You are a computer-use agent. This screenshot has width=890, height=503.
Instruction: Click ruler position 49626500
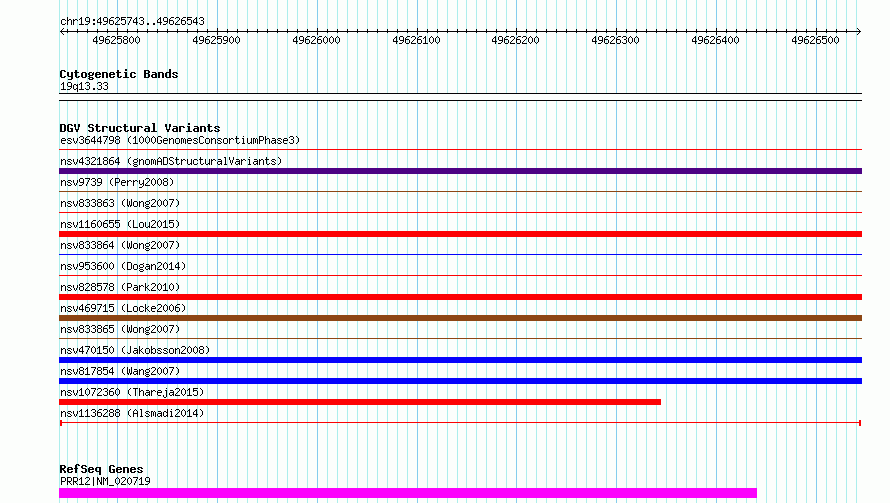click(815, 40)
